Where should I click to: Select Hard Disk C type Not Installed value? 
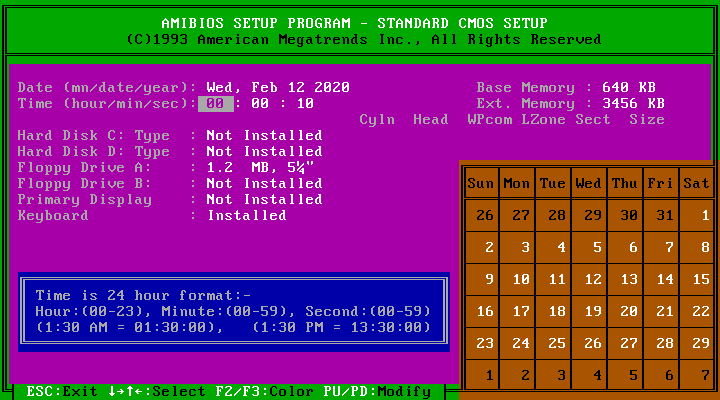pos(264,135)
